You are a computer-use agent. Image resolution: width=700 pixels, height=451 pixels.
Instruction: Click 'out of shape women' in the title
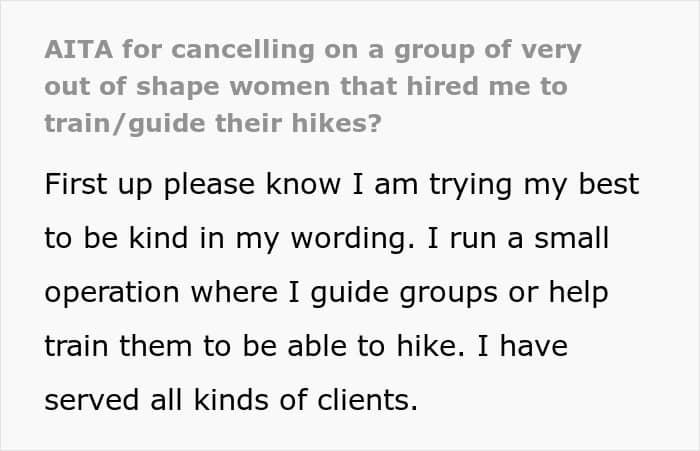pyautogui.click(x=187, y=86)
